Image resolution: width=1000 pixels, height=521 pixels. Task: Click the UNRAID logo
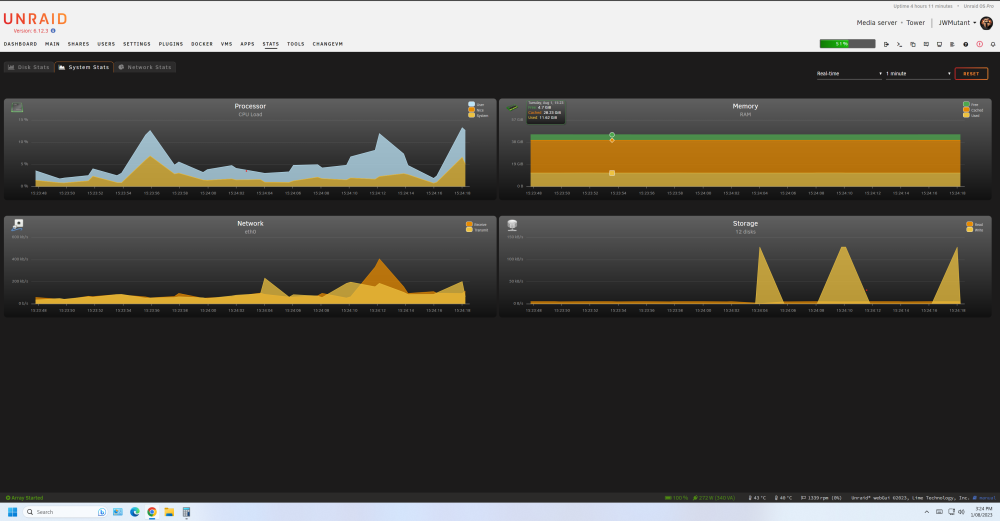click(35, 19)
